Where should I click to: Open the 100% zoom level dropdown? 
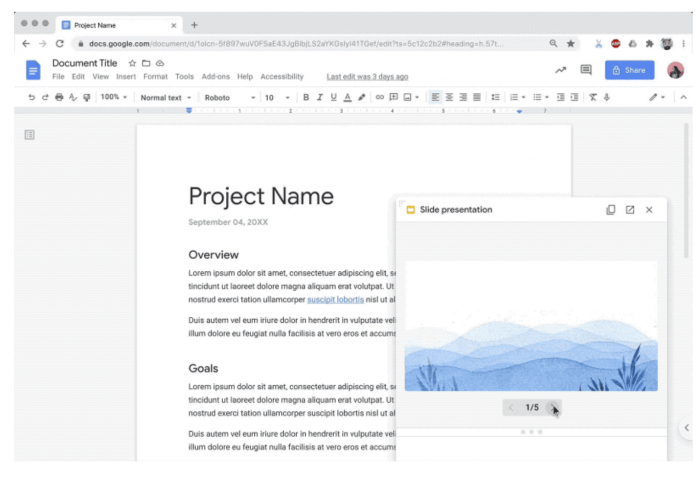click(x=113, y=97)
